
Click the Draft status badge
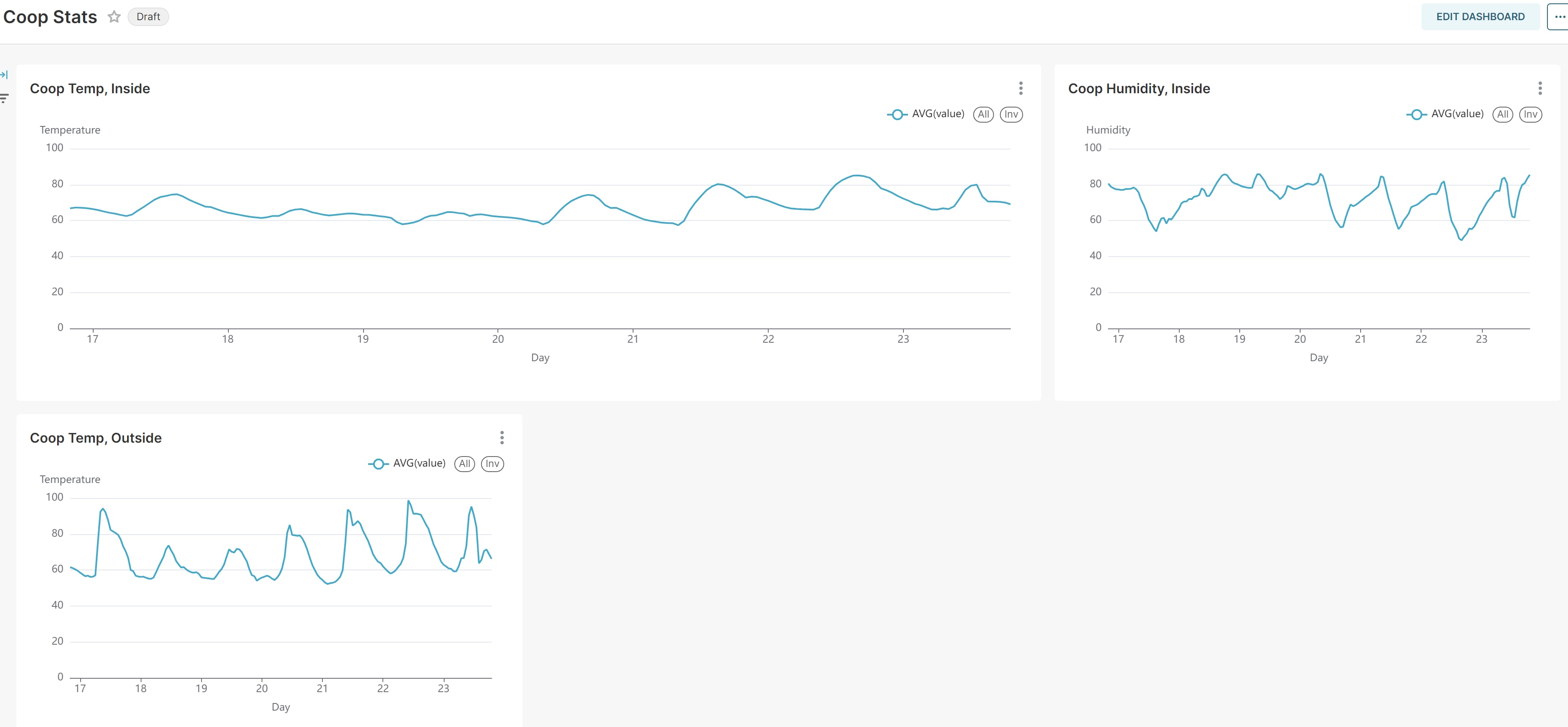click(148, 17)
